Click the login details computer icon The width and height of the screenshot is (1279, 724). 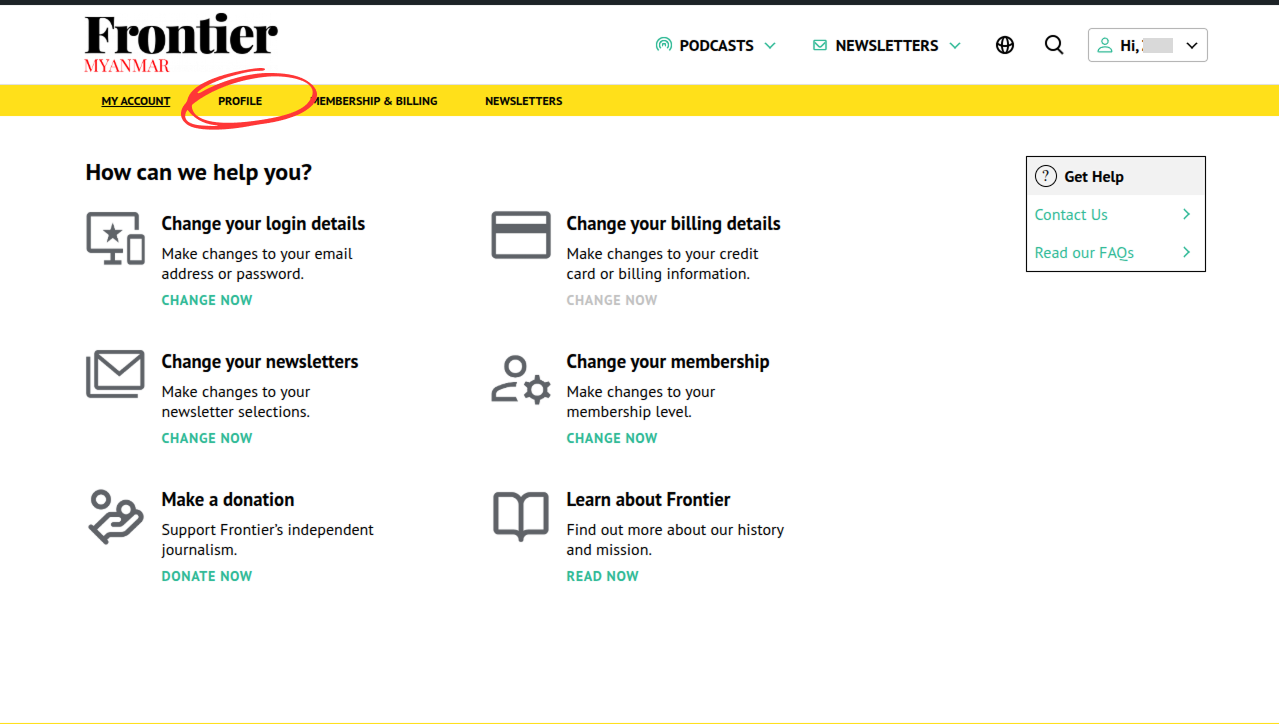point(115,238)
